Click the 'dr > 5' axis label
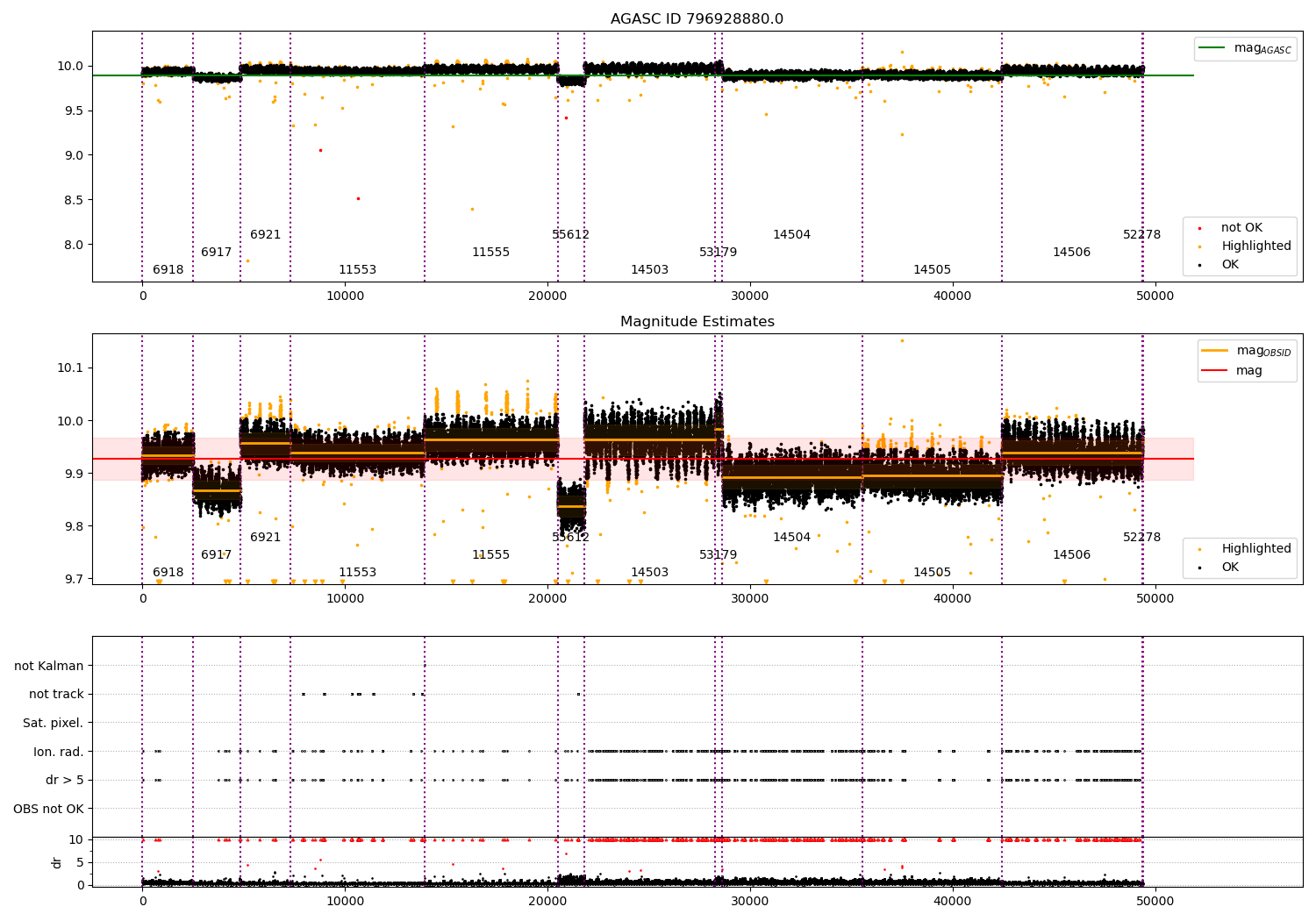Screen dimensions: 1316x921 pyautogui.click(x=65, y=780)
